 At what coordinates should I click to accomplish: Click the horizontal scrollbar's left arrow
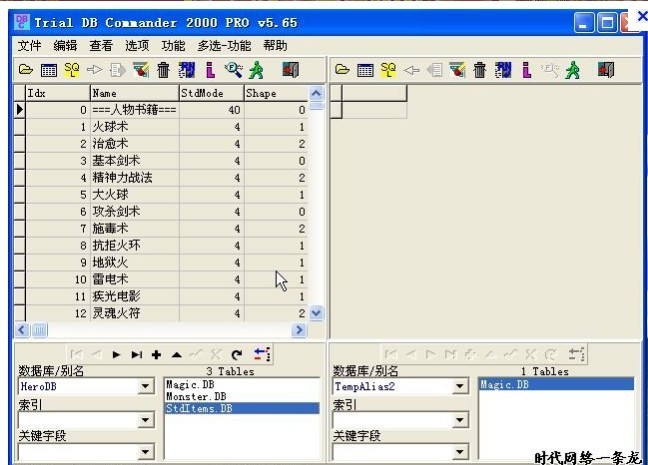pyautogui.click(x=22, y=330)
